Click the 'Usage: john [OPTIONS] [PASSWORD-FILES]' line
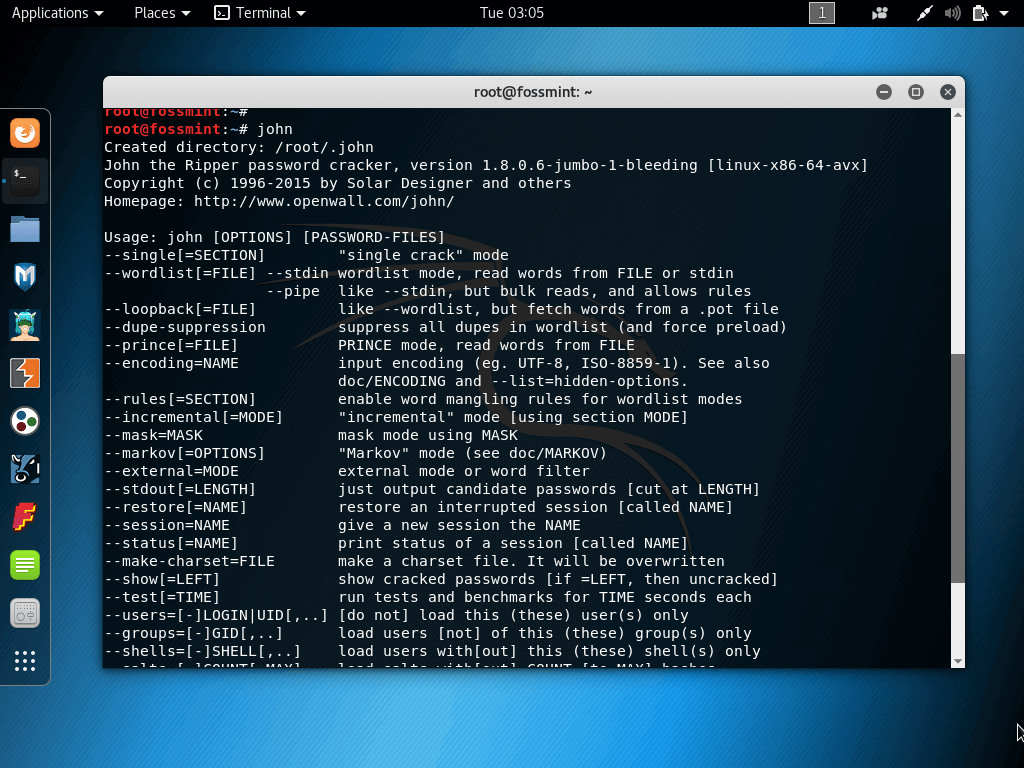The width and height of the screenshot is (1024, 768). coord(274,237)
